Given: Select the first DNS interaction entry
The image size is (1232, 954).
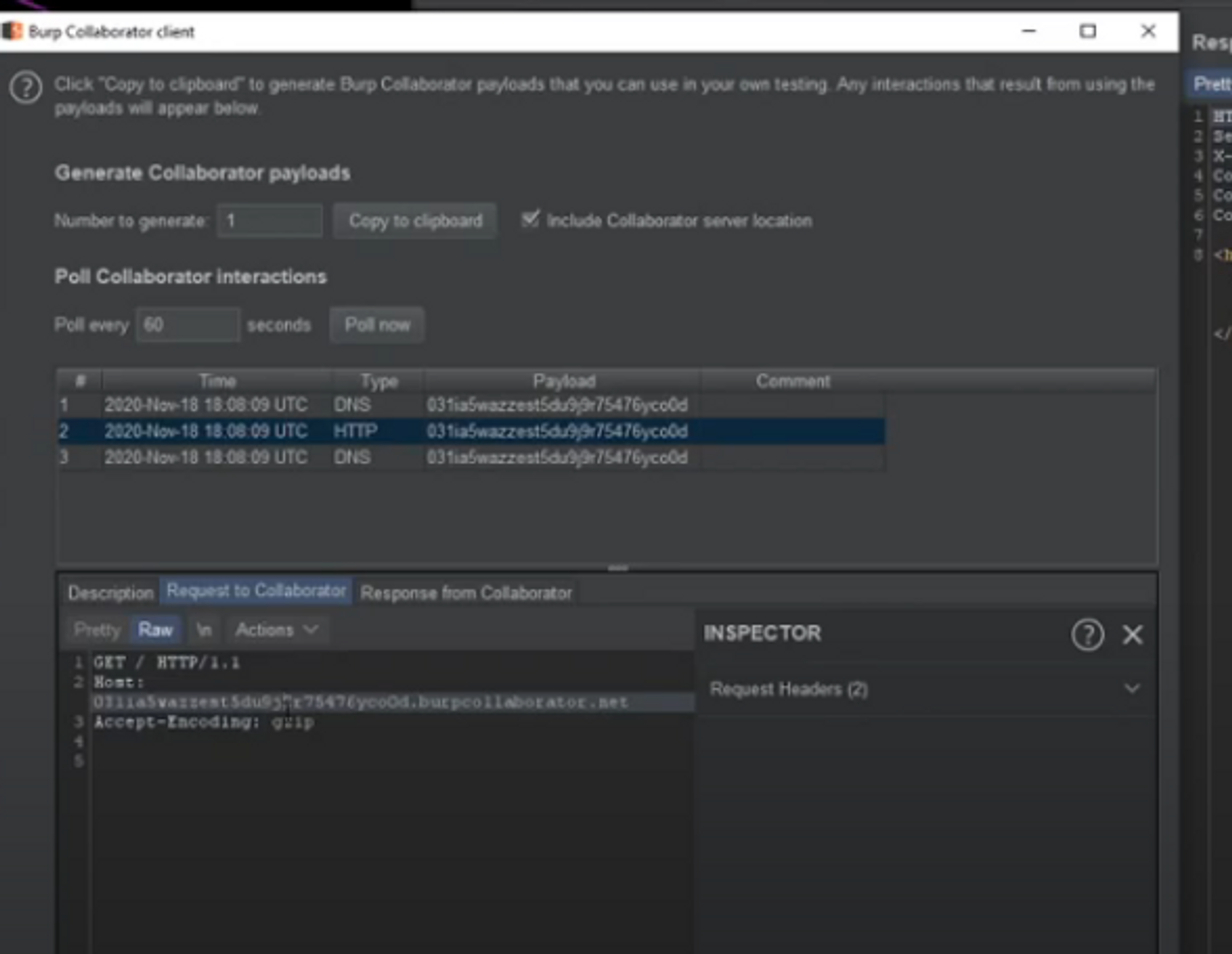Looking at the screenshot, I should coord(431,405).
